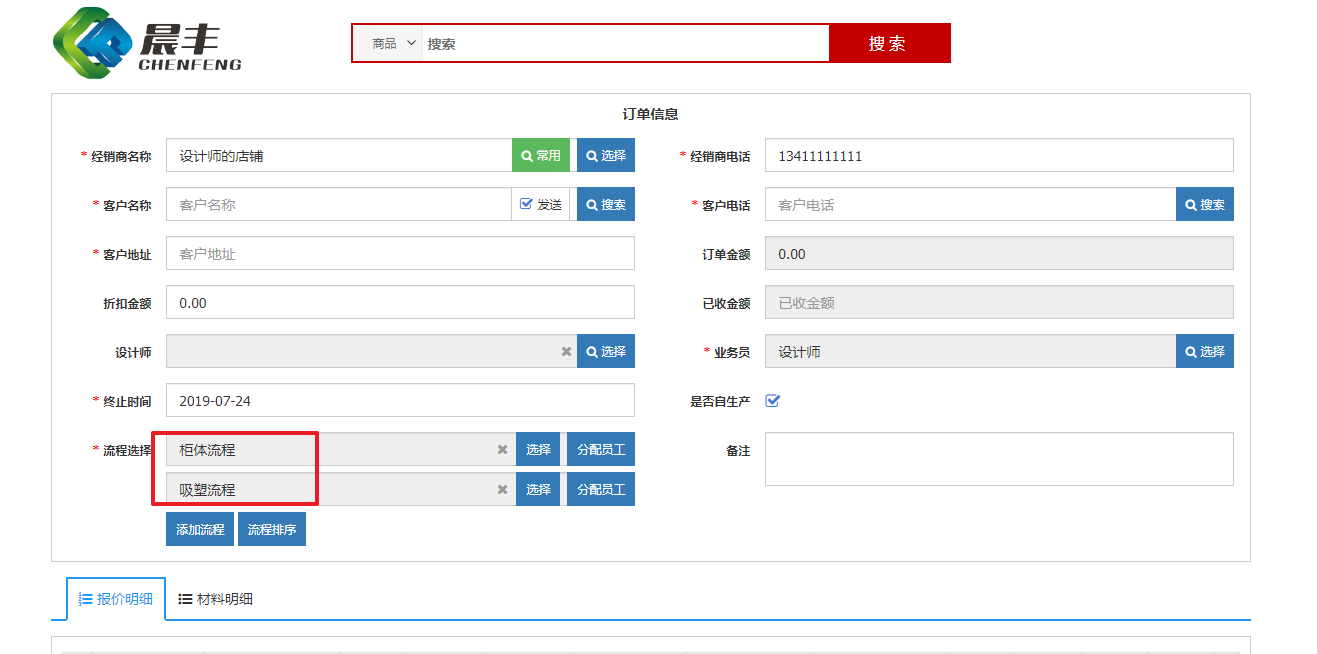1317x654 pixels.
Task: Remove 柜体流程 using its X icon
Action: [x=502, y=450]
